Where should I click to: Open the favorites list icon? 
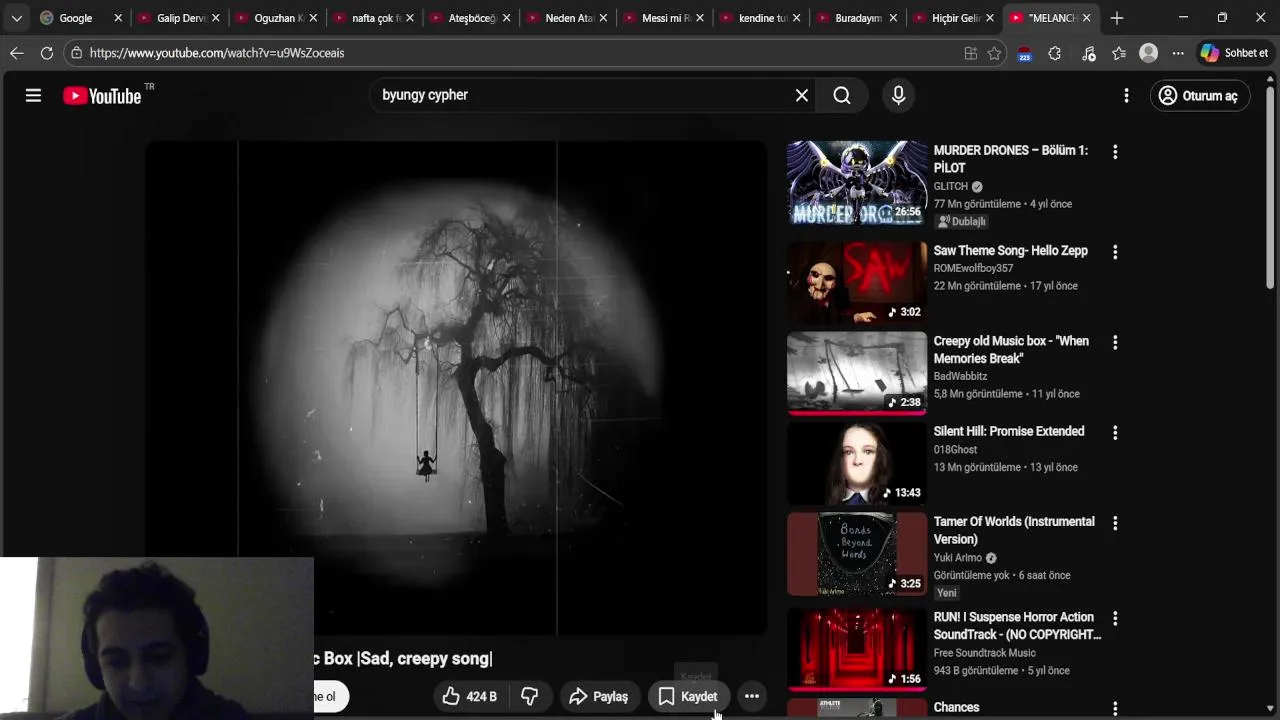1119,53
